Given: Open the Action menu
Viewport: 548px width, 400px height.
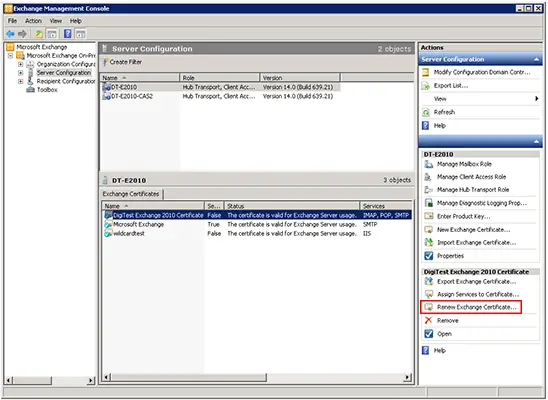Looking at the screenshot, I should pos(33,21).
